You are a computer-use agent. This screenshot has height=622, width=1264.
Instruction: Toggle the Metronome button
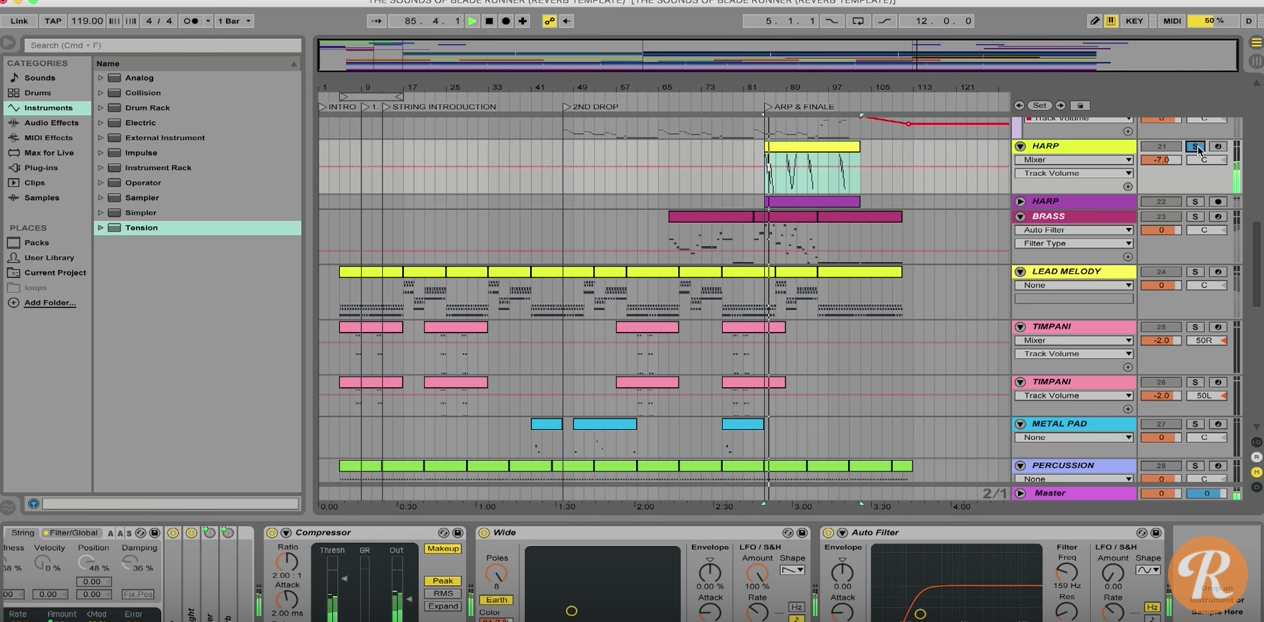point(192,21)
